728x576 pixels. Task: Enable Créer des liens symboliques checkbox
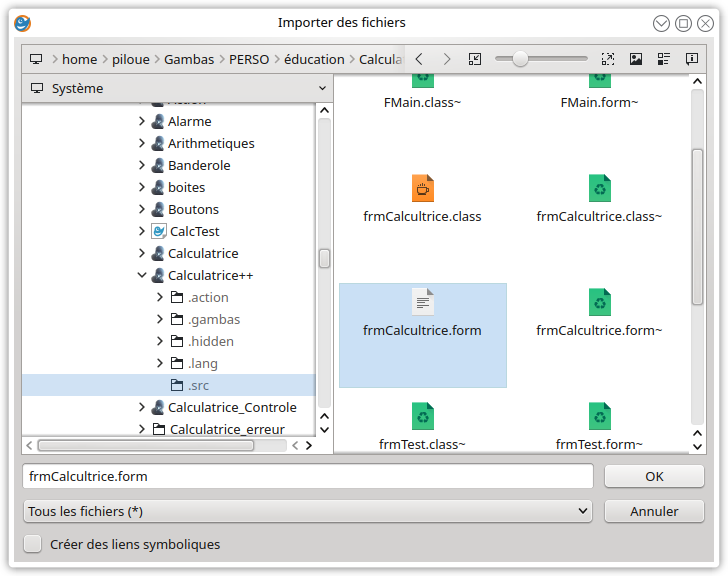point(32,544)
